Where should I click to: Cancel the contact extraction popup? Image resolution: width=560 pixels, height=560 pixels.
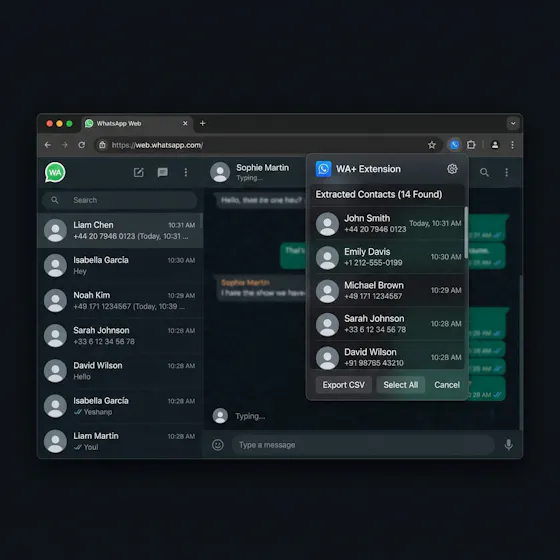tap(447, 385)
